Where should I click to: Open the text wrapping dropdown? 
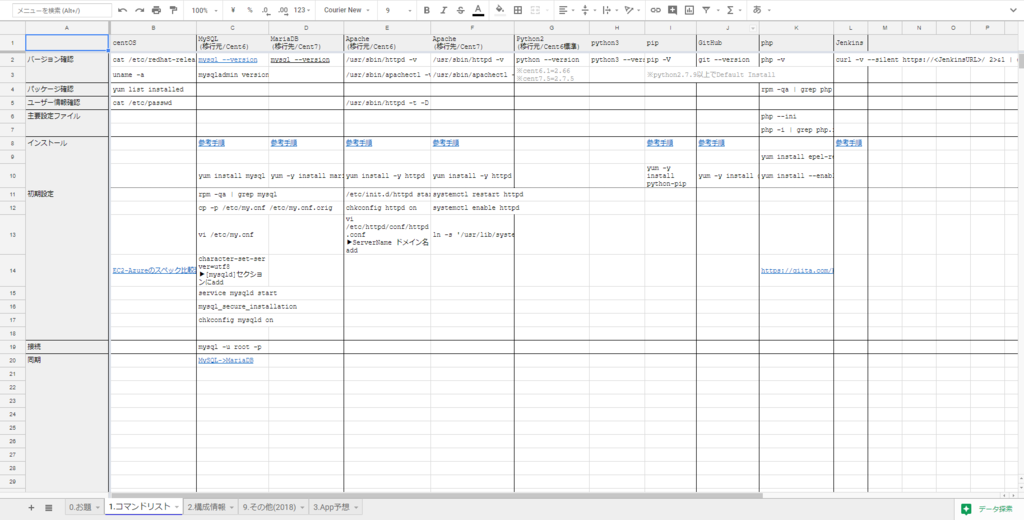pyautogui.click(x=609, y=10)
